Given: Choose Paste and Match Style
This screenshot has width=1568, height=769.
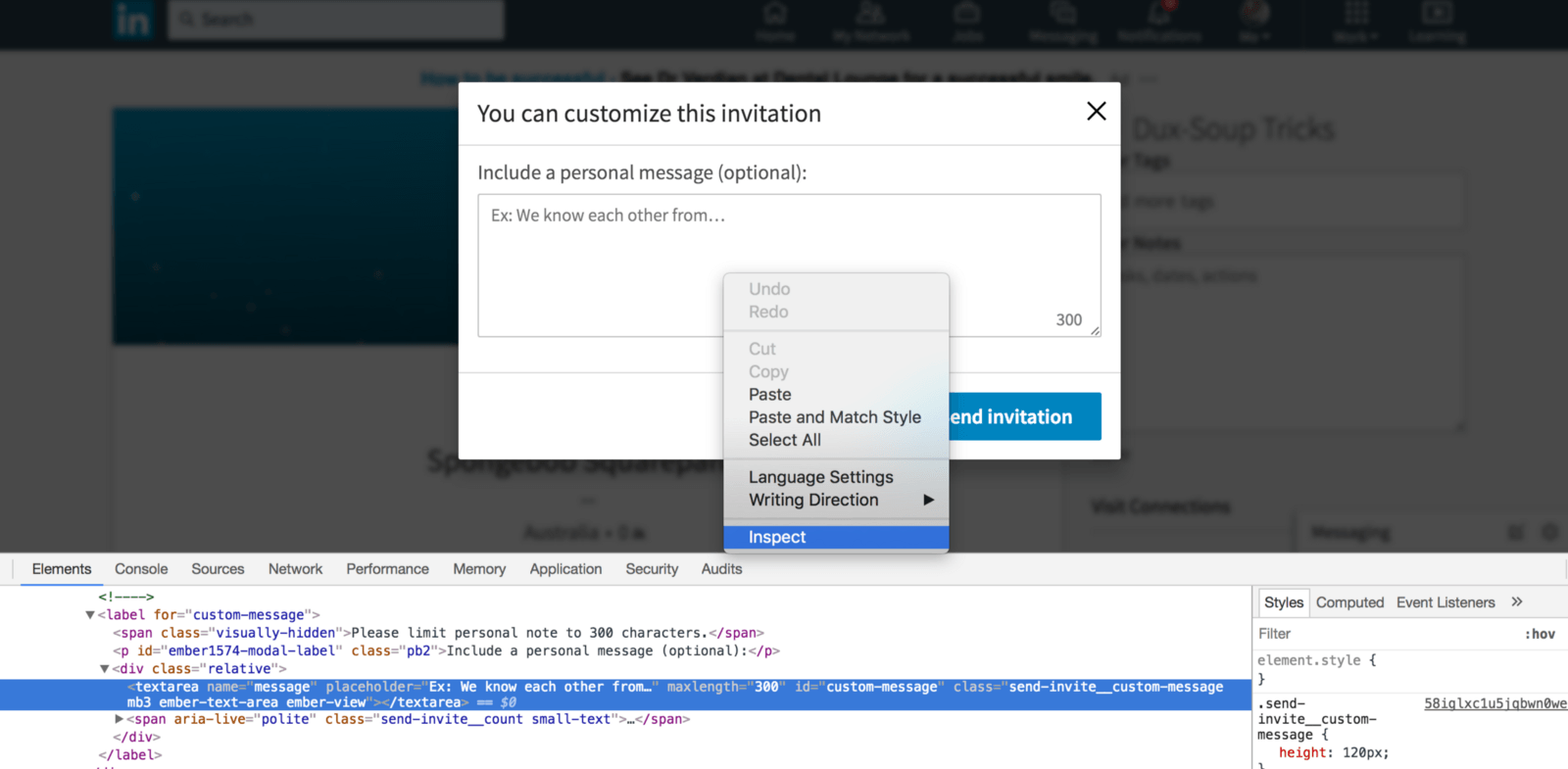Looking at the screenshot, I should point(834,417).
